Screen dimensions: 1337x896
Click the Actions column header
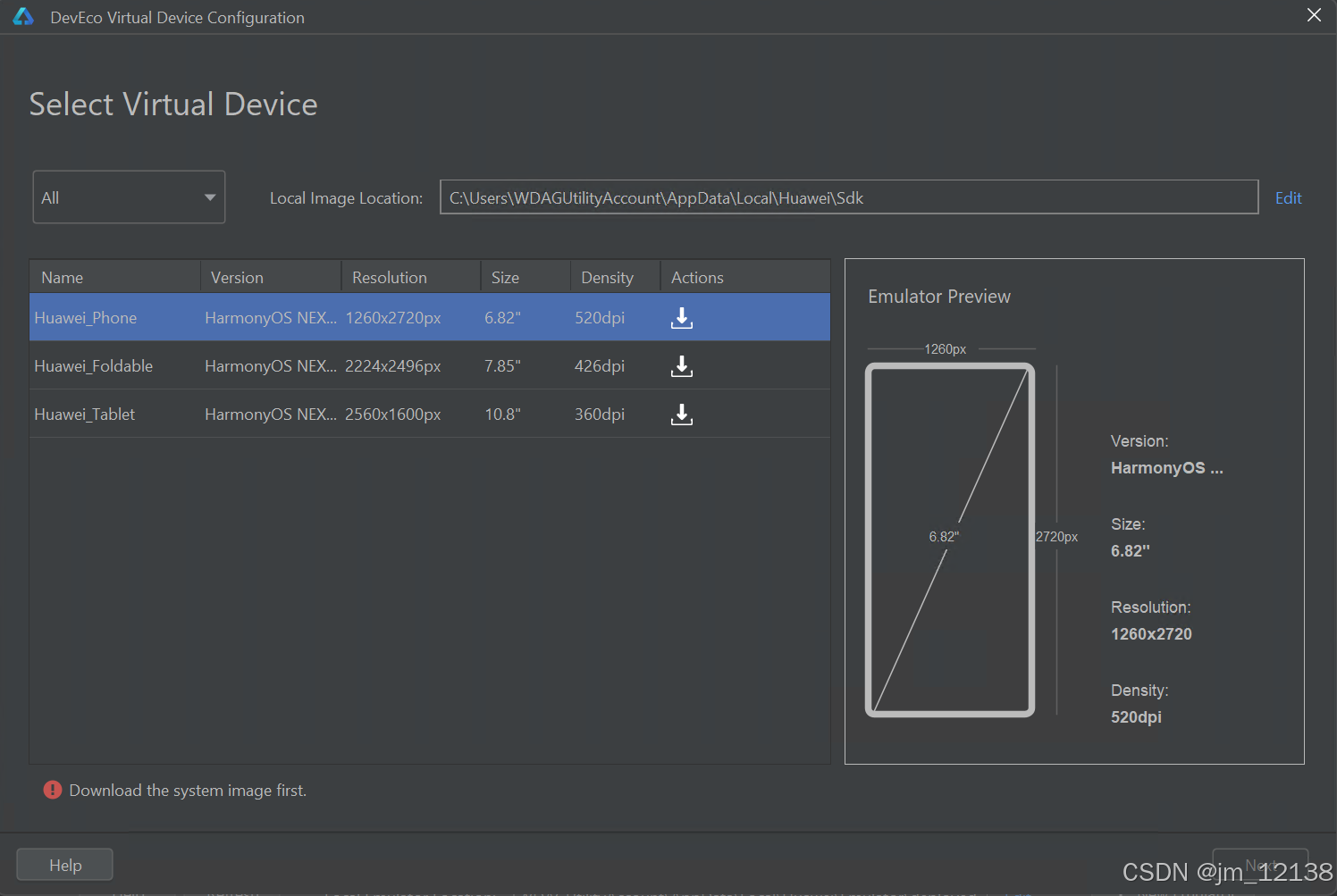point(745,277)
